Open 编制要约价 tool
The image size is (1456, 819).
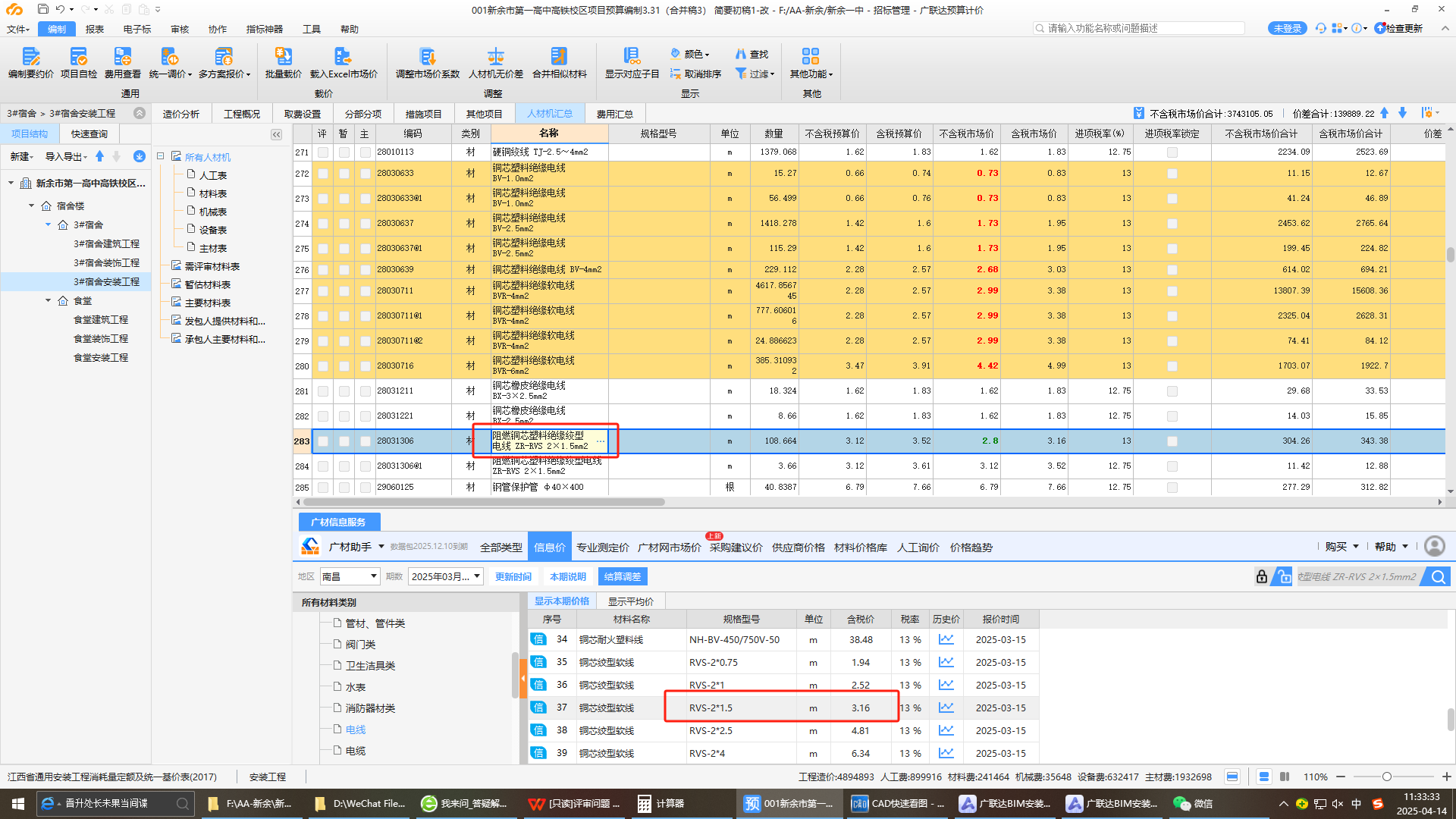[30, 62]
